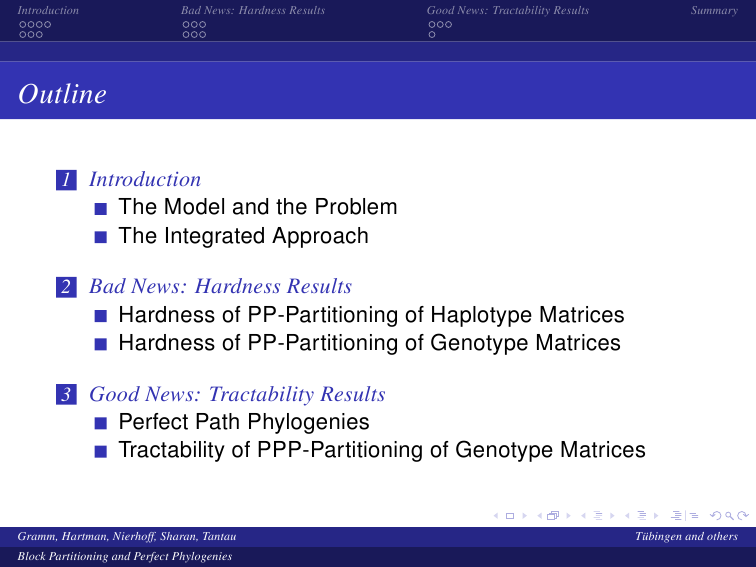The width and height of the screenshot is (756, 567).
Task: Click the next frame arrow icon
Action: coord(568,516)
